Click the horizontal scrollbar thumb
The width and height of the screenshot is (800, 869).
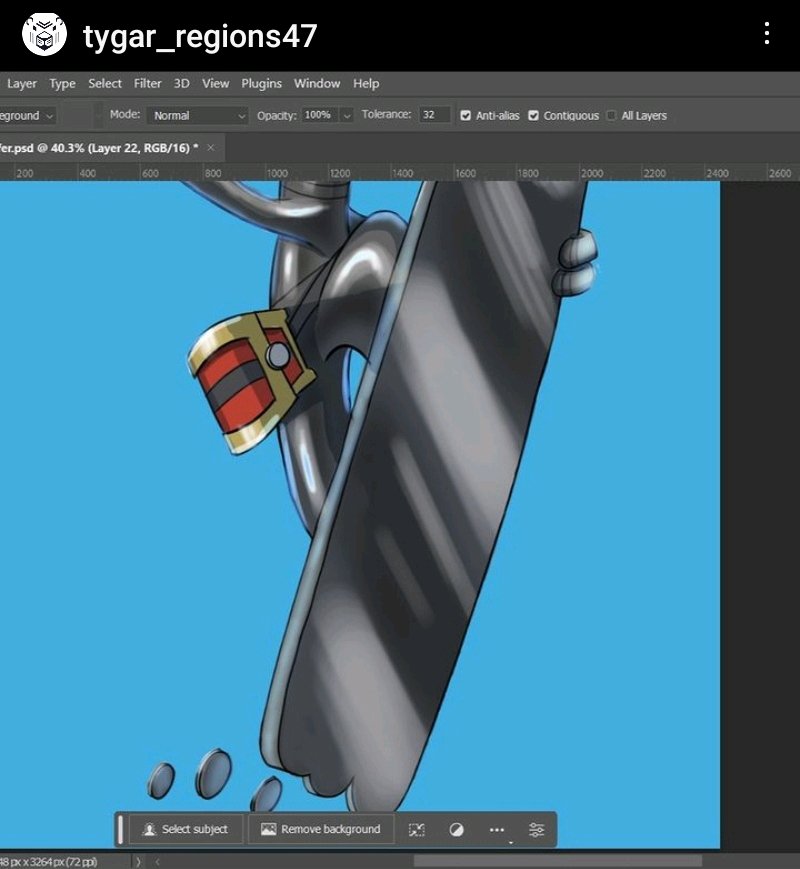click(557, 862)
